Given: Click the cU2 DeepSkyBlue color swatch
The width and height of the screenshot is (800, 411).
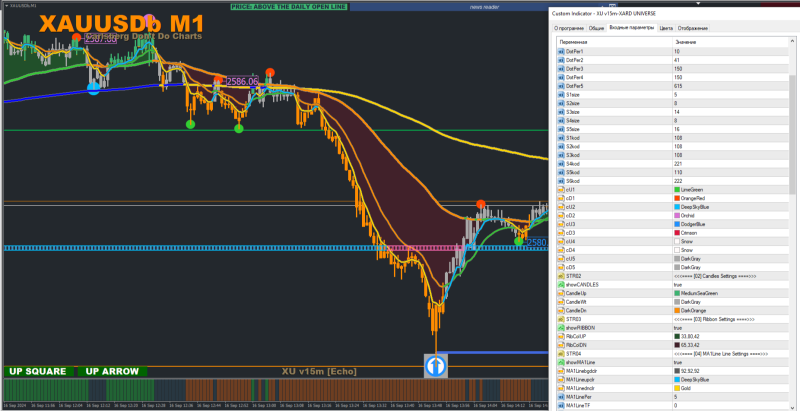Looking at the screenshot, I should tap(677, 207).
